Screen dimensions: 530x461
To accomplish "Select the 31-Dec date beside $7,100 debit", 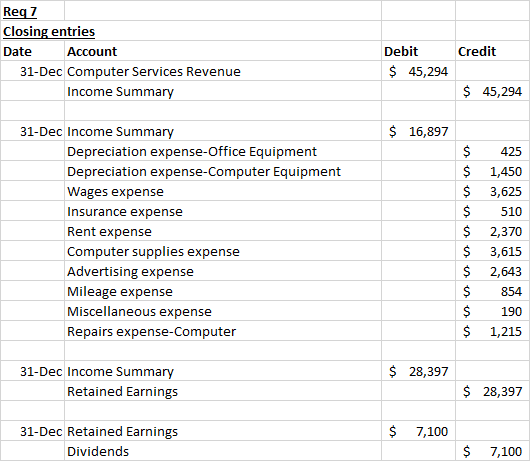I will click(x=32, y=431).
